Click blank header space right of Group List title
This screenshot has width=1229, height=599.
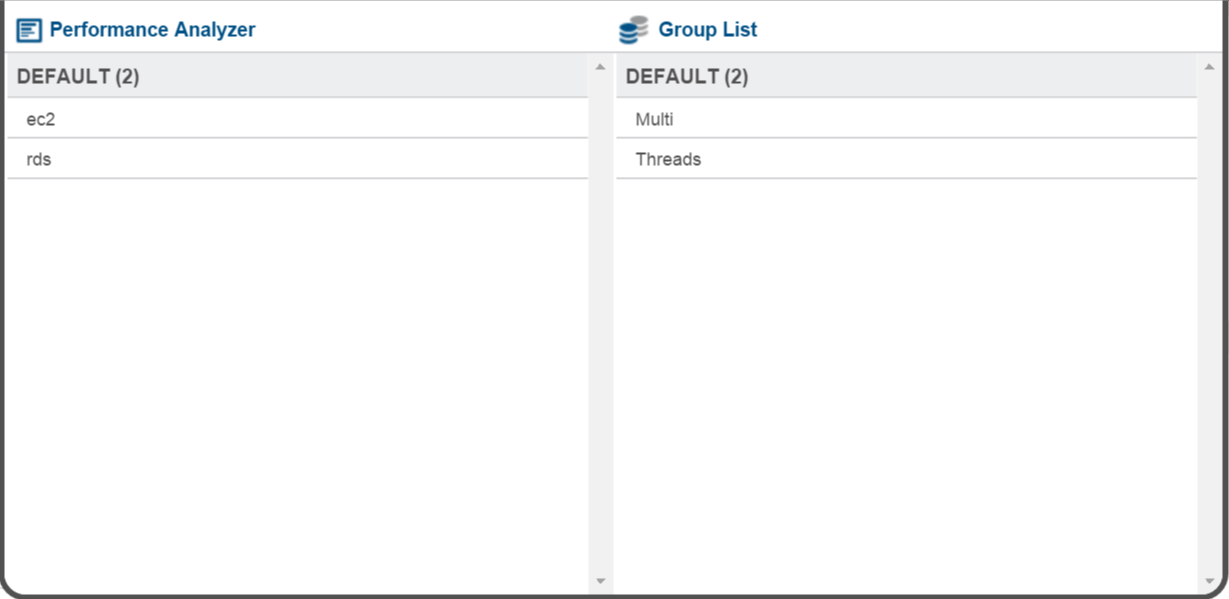pyautogui.click(x=990, y=30)
